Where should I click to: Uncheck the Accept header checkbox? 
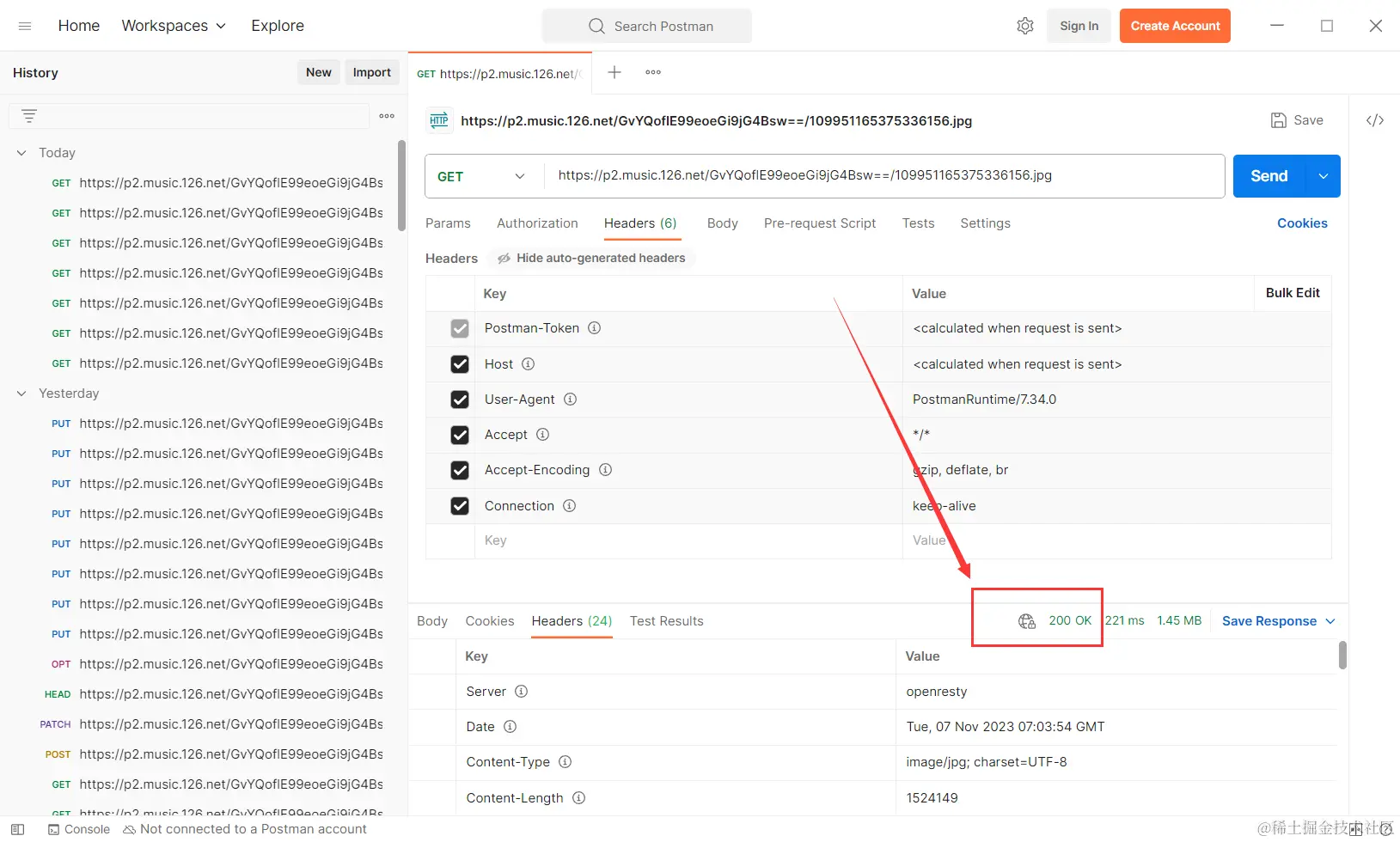click(460, 435)
